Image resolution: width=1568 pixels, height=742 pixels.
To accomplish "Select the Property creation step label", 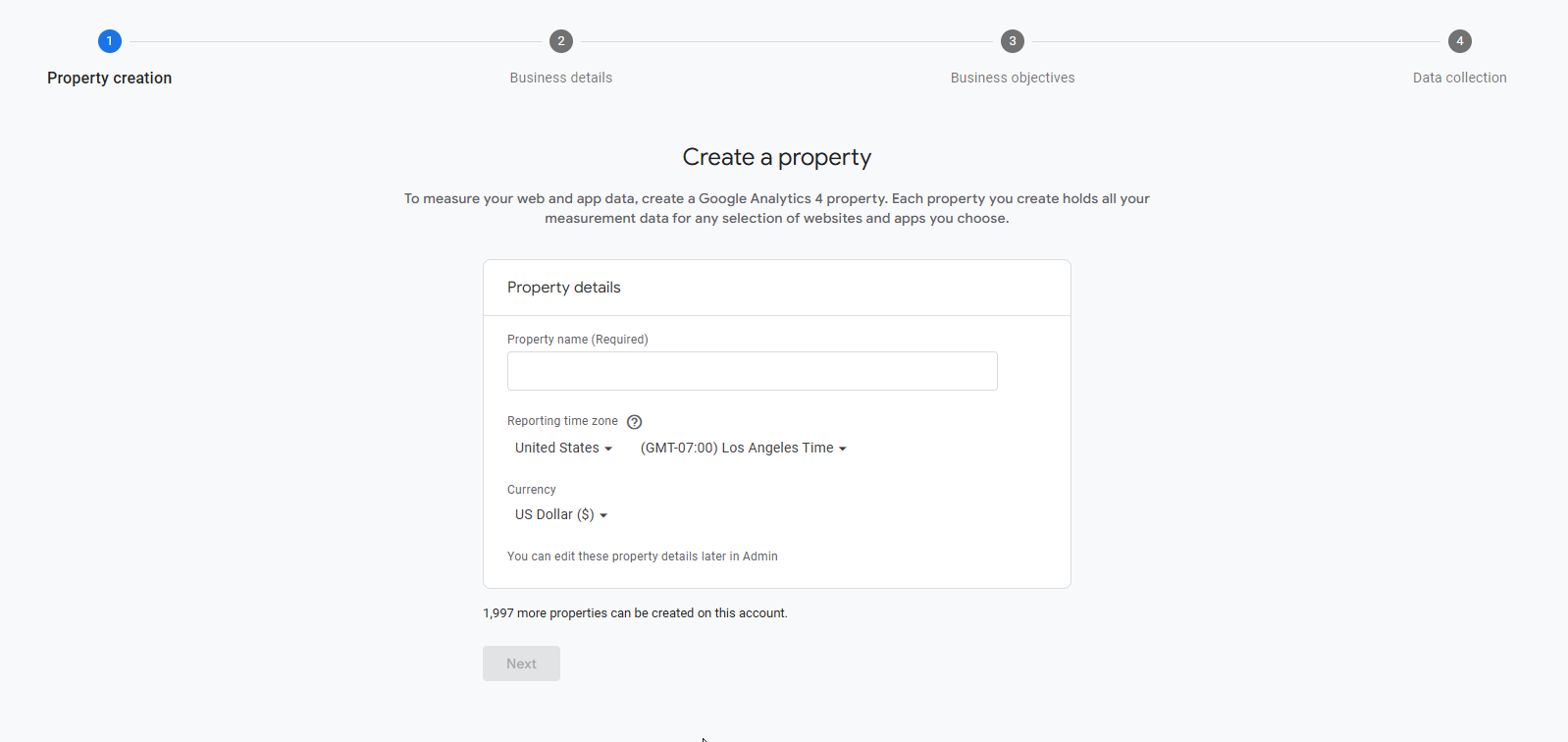I will coord(109,78).
